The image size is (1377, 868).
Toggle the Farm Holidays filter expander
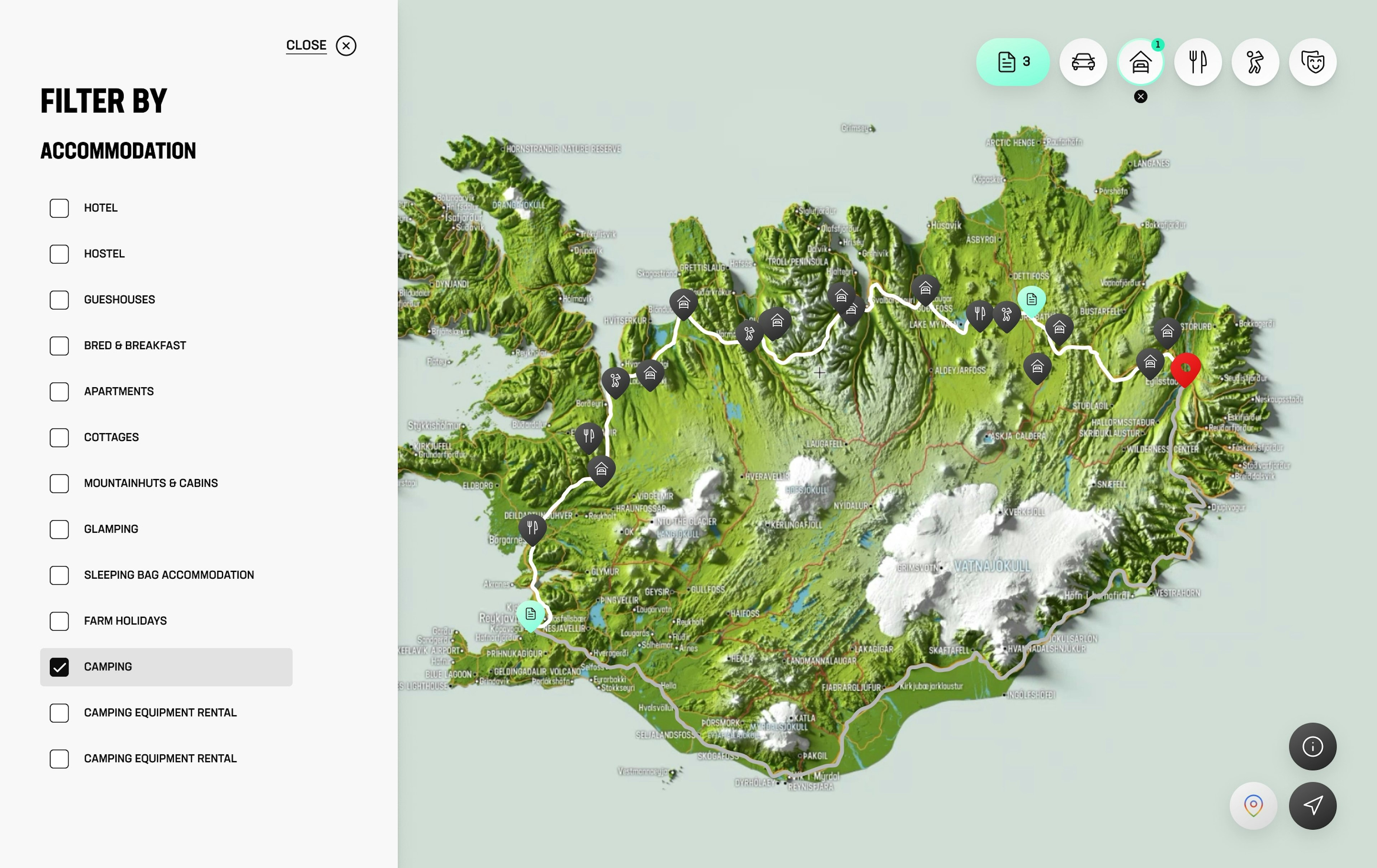[59, 620]
